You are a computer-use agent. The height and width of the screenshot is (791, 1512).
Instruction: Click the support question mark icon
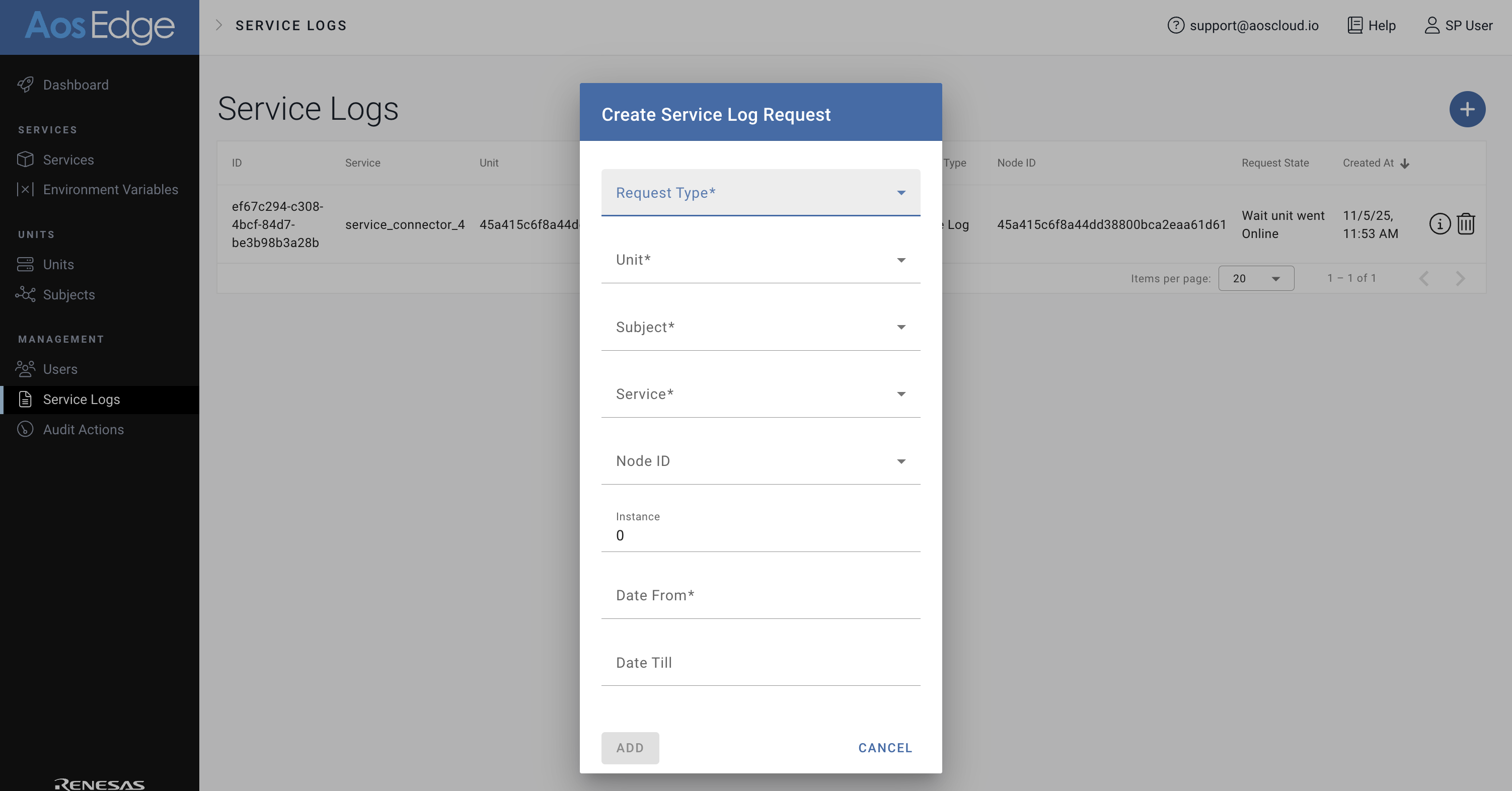[1175, 25]
